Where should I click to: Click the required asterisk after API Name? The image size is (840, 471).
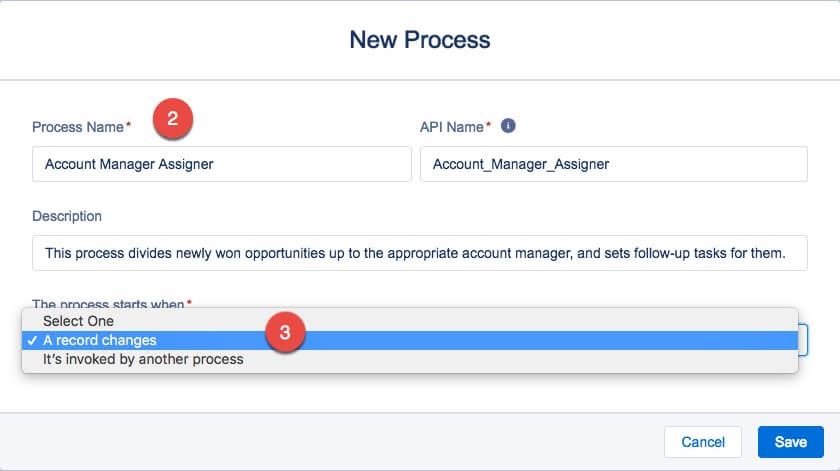[x=488, y=127]
